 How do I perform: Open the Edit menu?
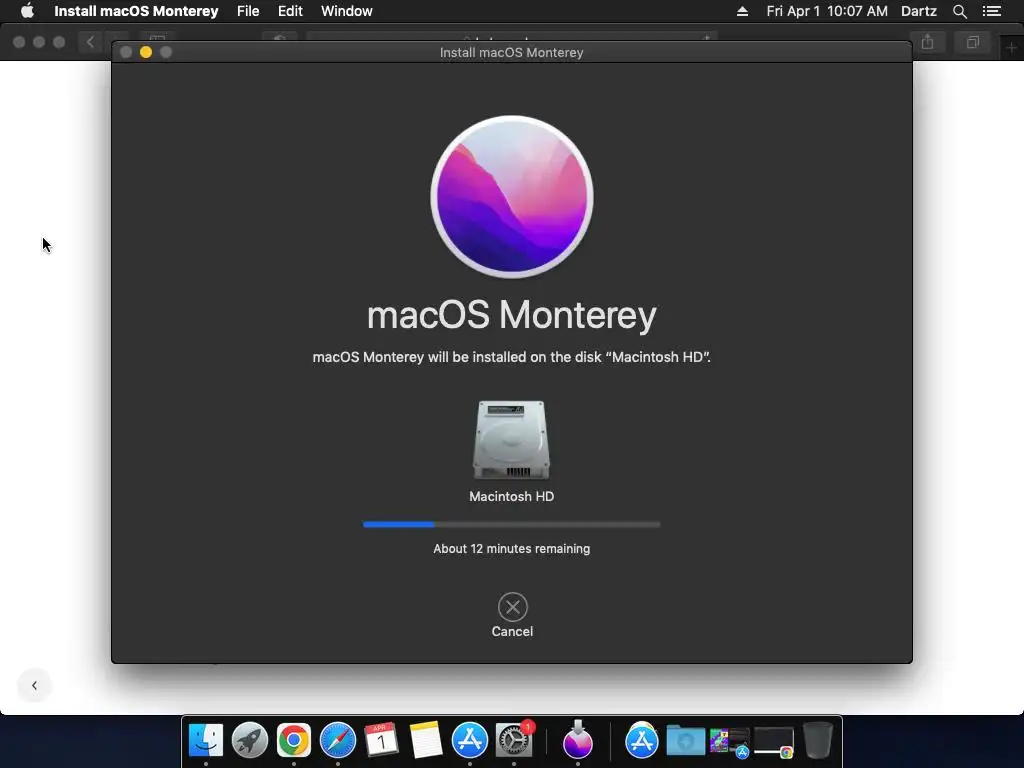[290, 11]
